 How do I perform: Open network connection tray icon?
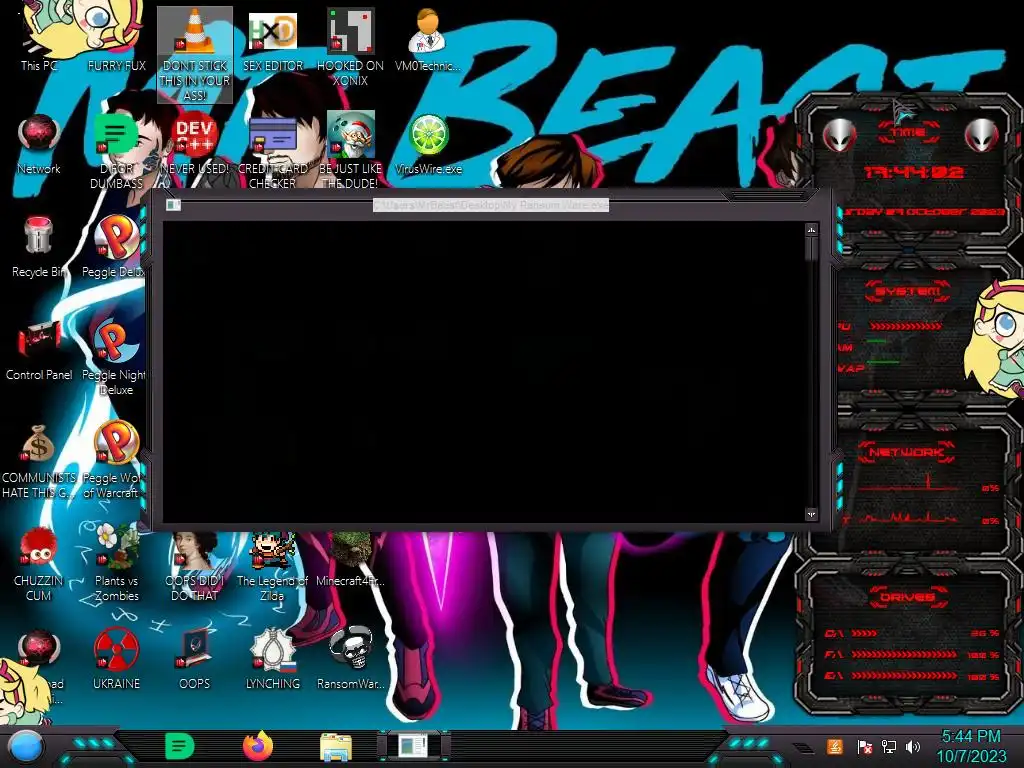click(x=889, y=746)
